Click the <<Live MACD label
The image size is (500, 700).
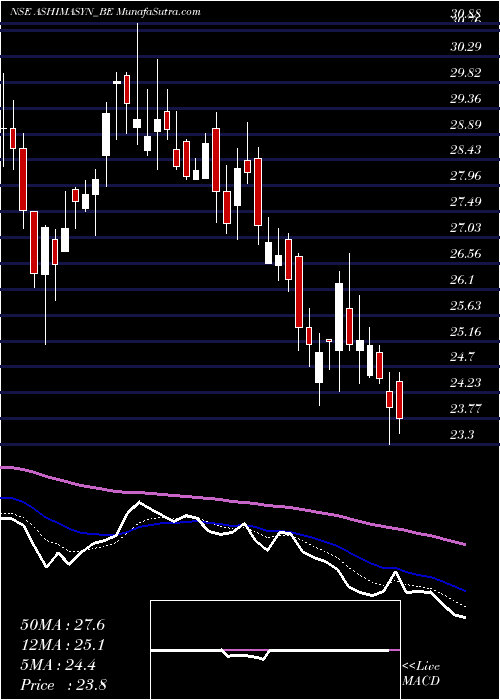tap(421, 674)
